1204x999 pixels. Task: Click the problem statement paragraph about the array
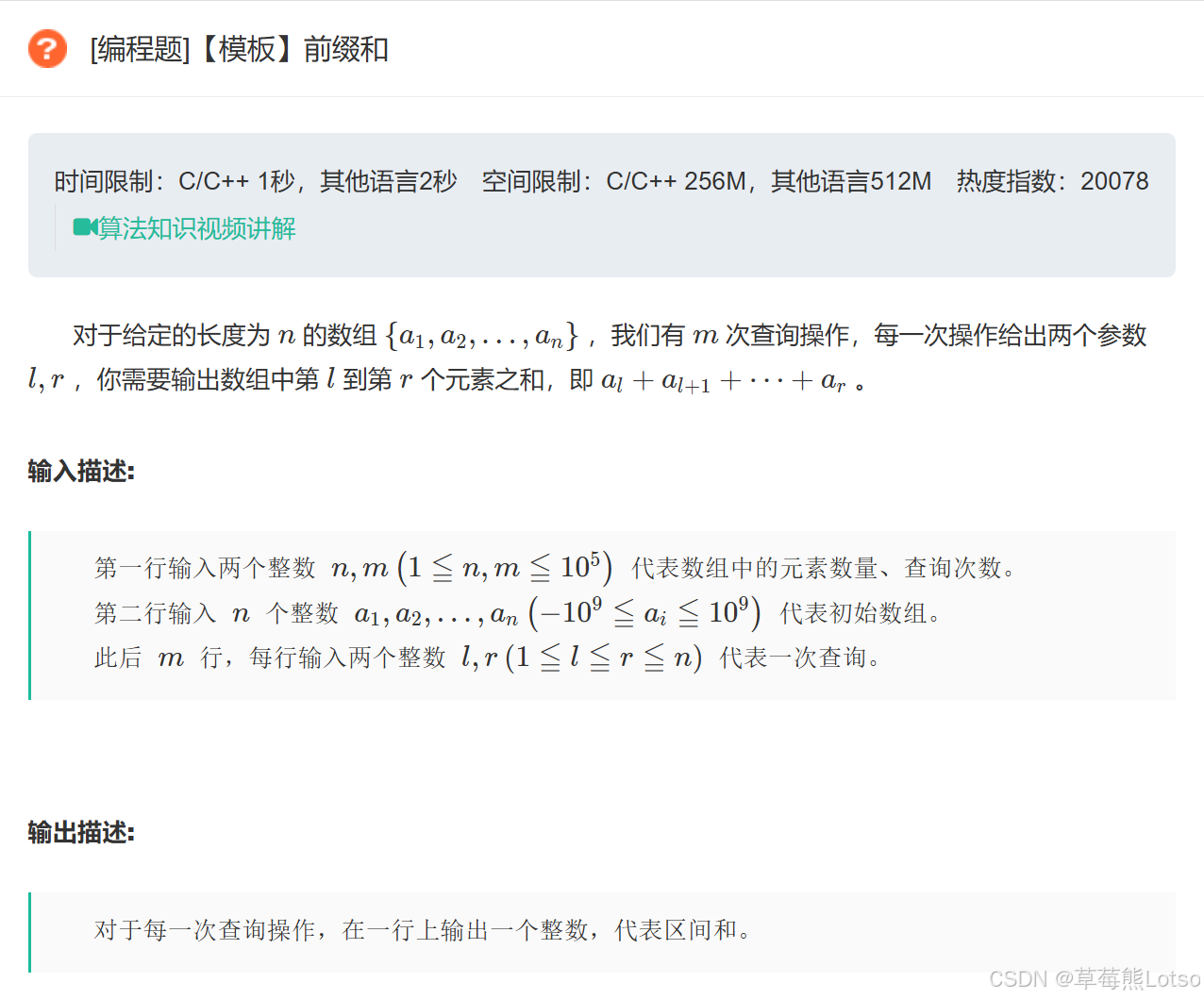(585, 357)
